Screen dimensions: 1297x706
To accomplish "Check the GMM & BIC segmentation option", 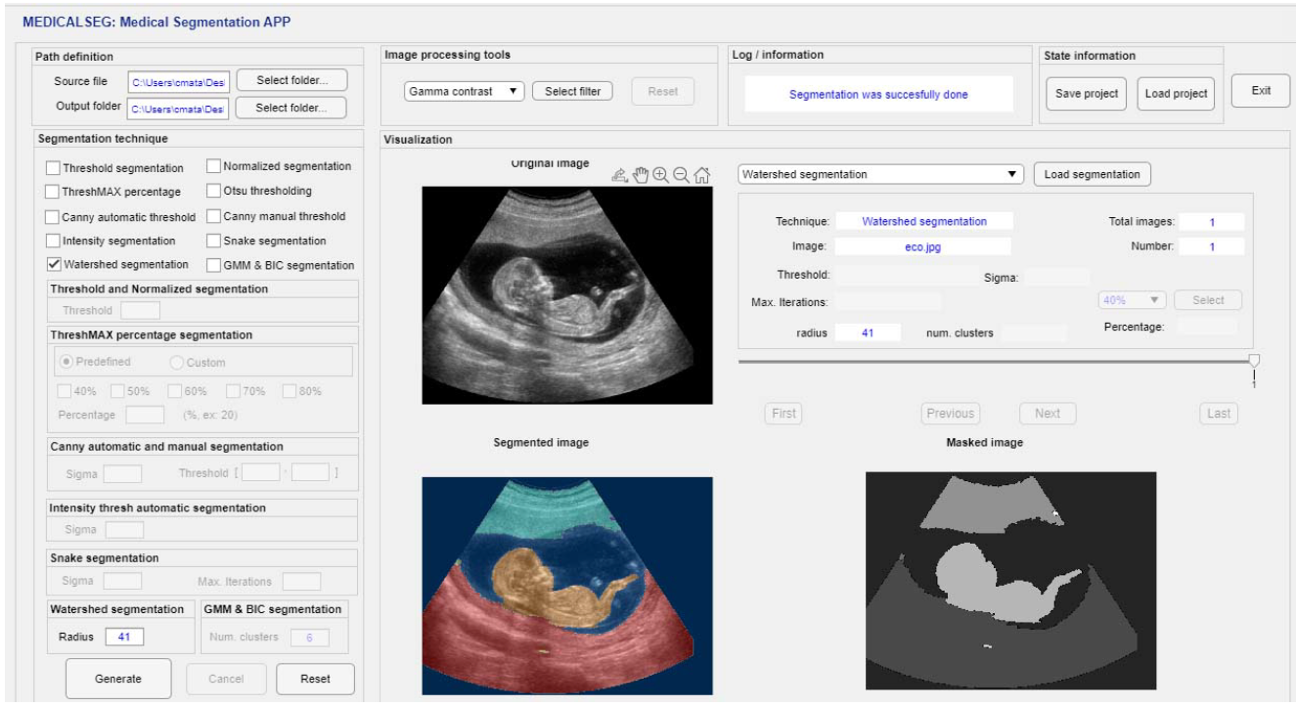I will coord(214,266).
